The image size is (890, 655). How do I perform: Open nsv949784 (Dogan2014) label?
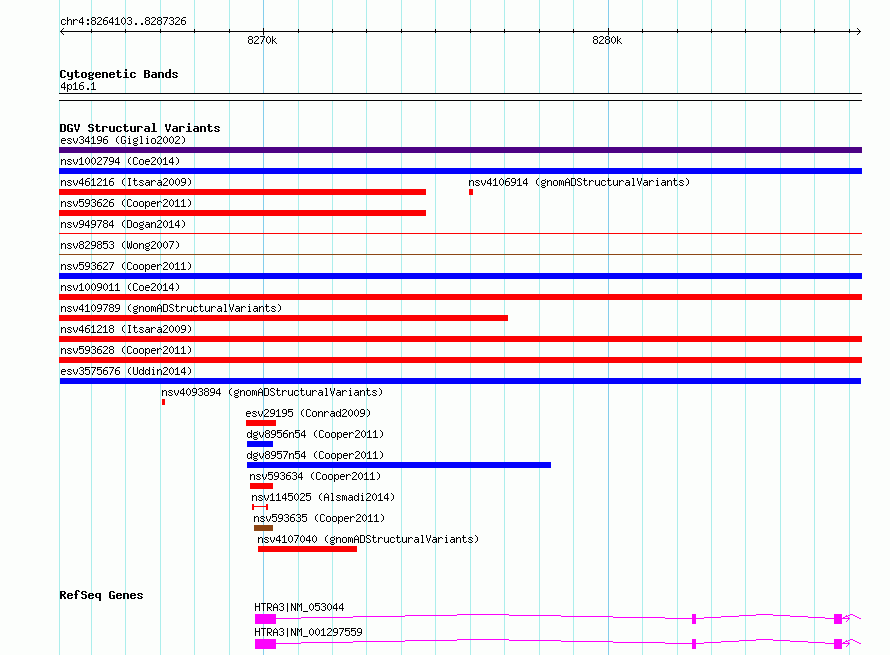123,224
